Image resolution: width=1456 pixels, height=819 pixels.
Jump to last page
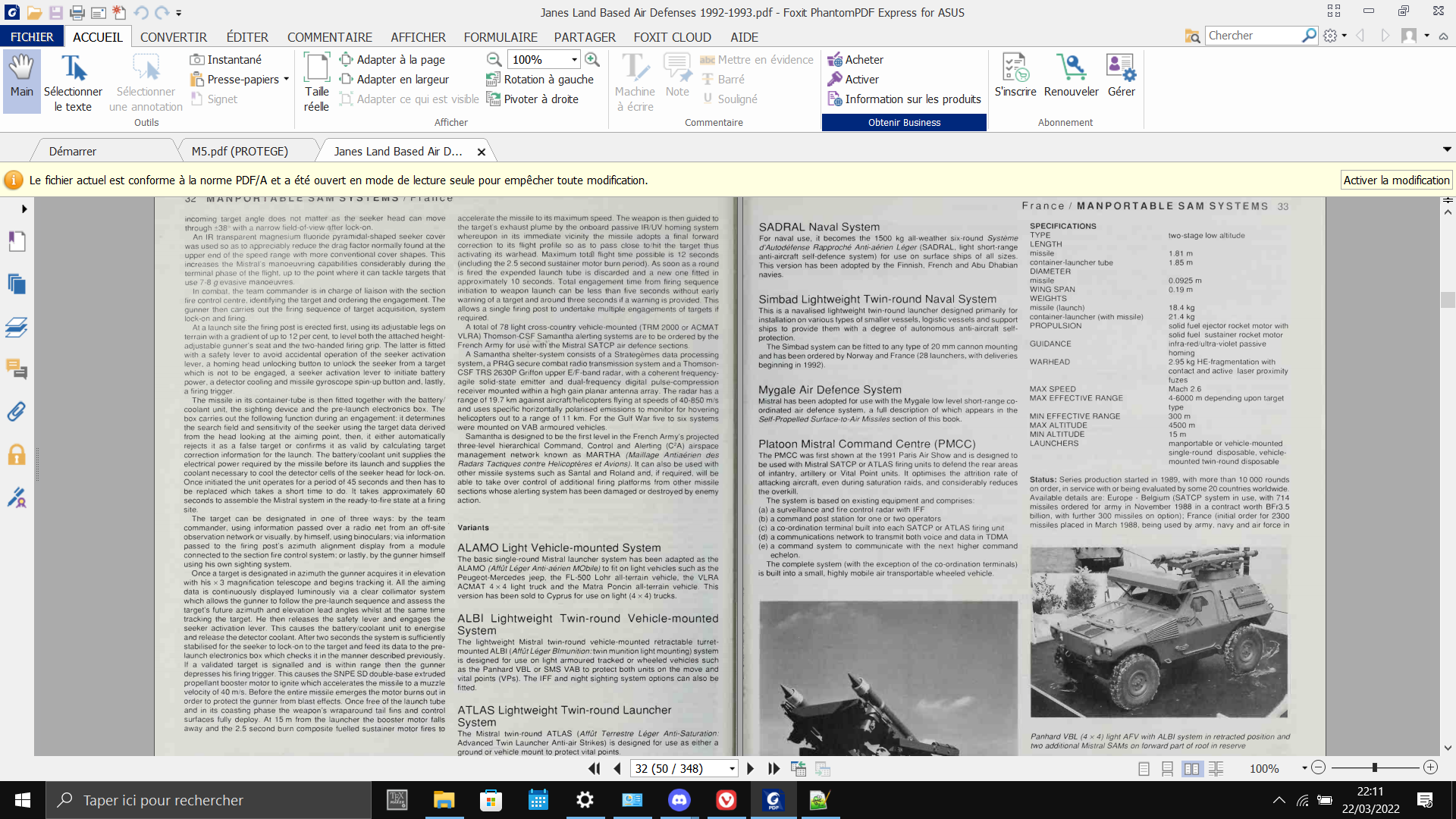click(773, 768)
